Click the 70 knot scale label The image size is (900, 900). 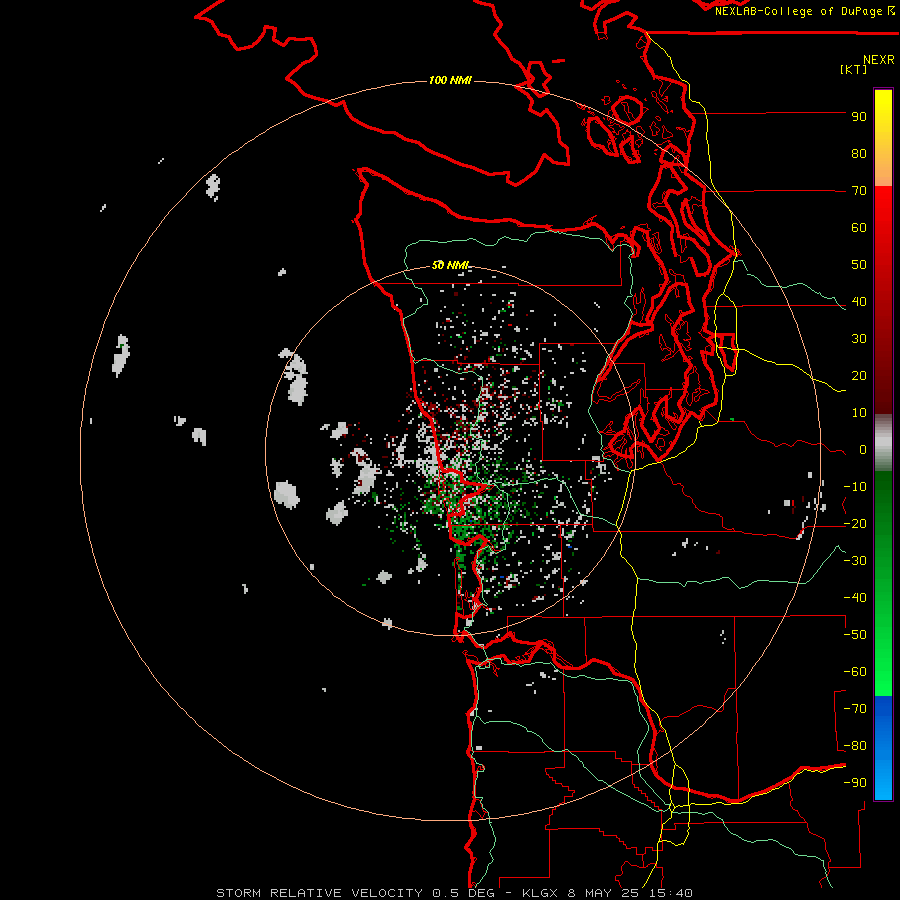pos(859,191)
